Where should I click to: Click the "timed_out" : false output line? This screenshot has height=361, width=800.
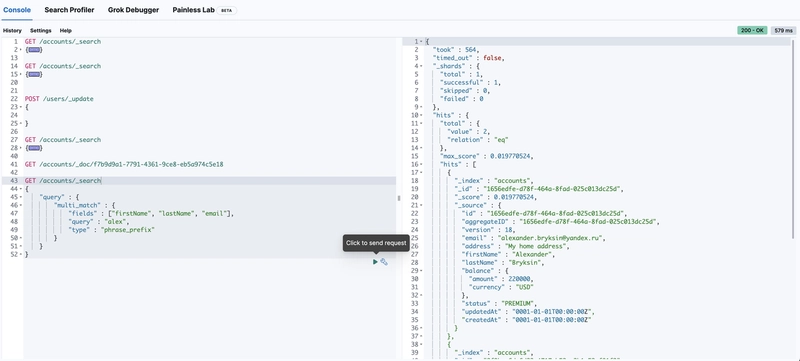coord(468,58)
